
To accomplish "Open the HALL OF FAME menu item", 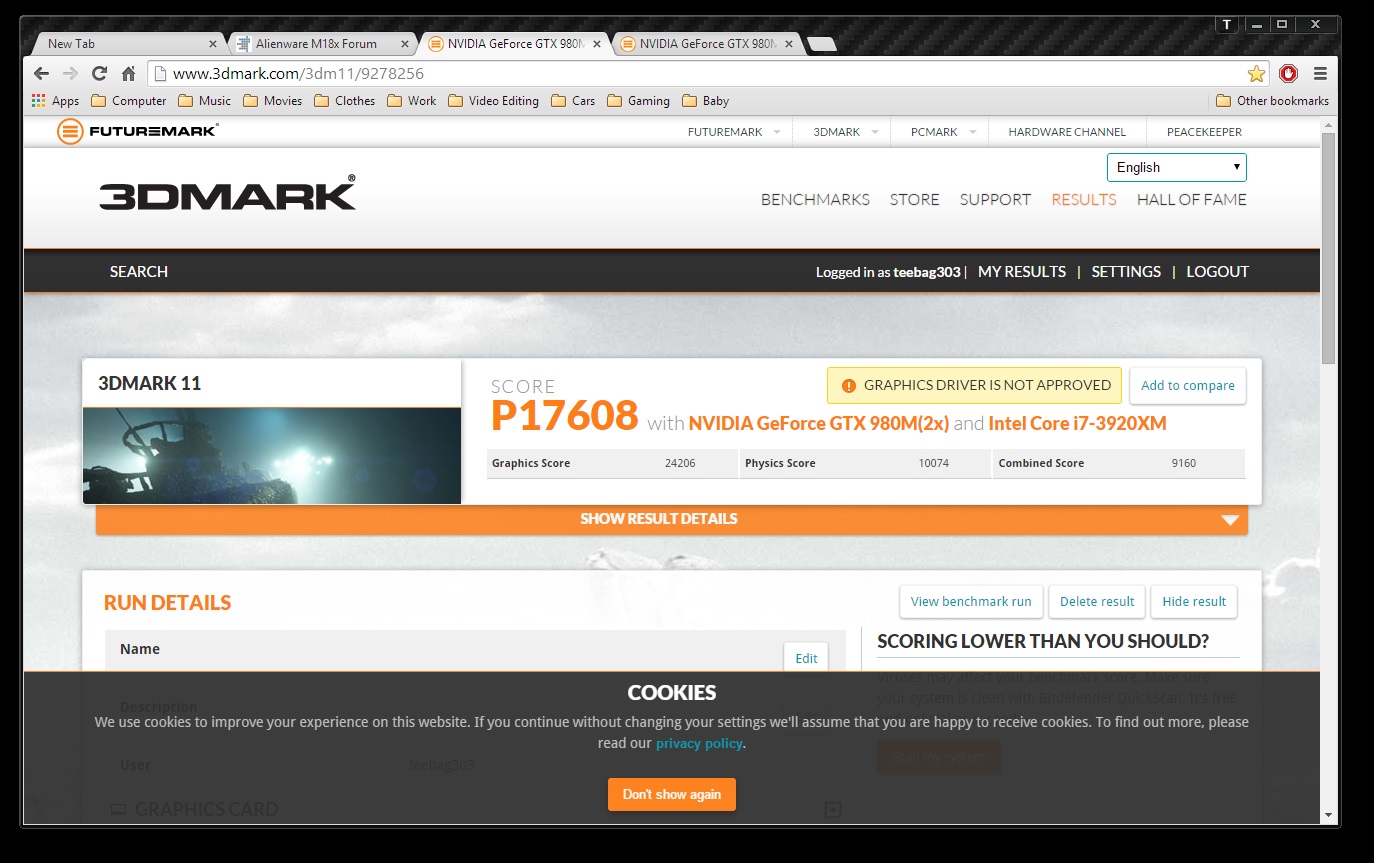I will click(1191, 199).
